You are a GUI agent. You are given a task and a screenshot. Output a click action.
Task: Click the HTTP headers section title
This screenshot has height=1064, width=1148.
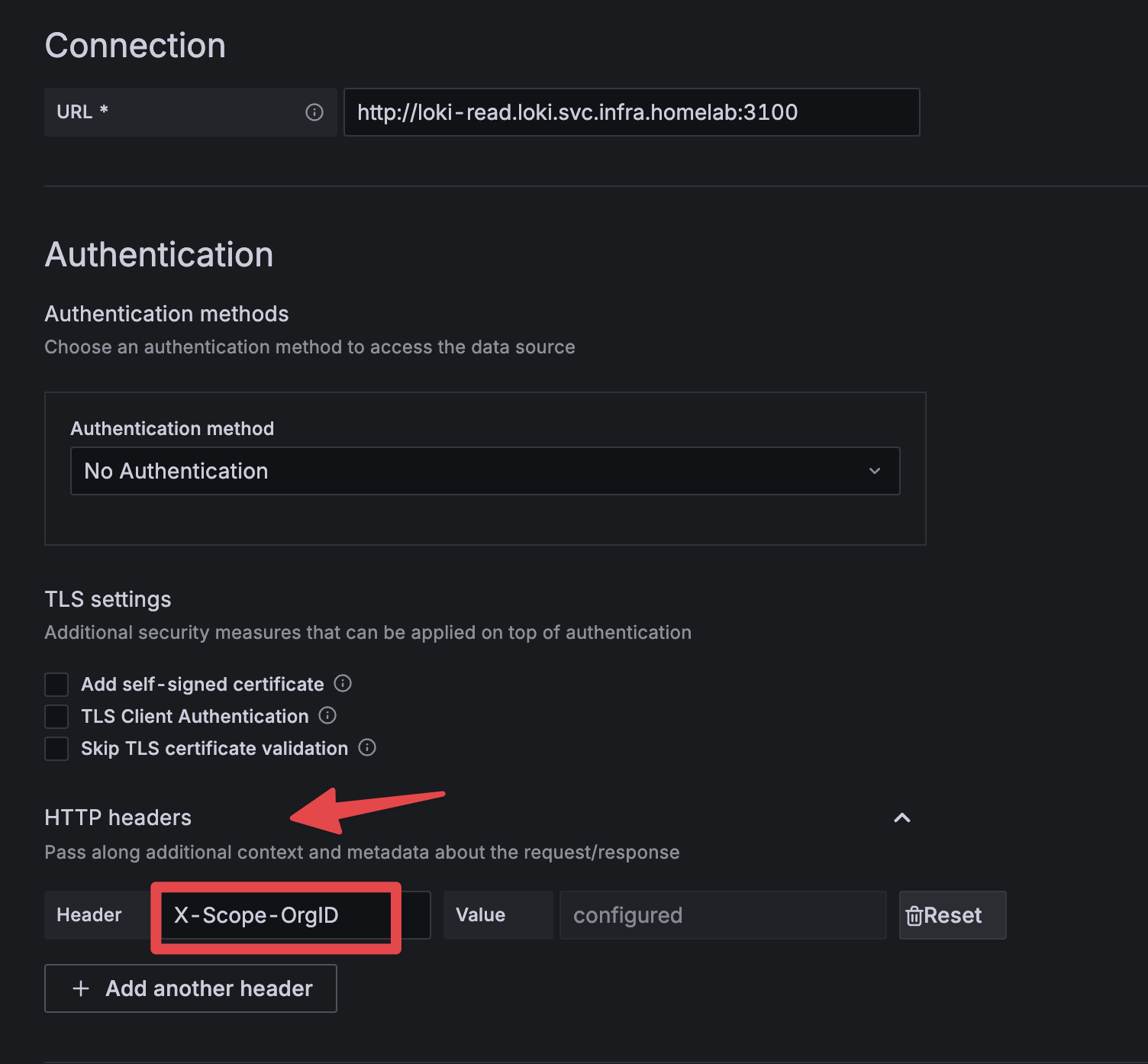118,817
